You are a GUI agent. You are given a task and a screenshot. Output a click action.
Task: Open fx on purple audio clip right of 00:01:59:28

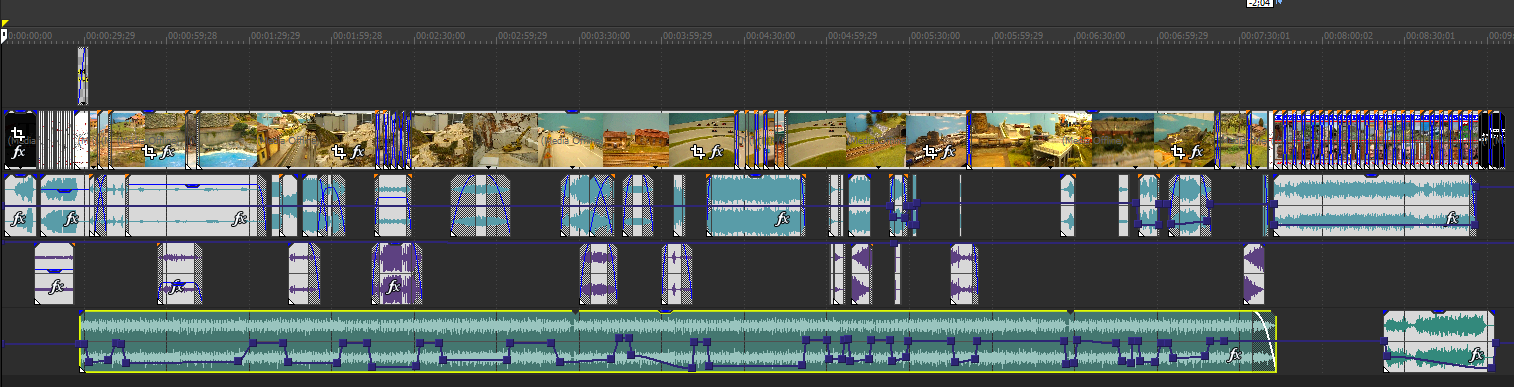(394, 287)
